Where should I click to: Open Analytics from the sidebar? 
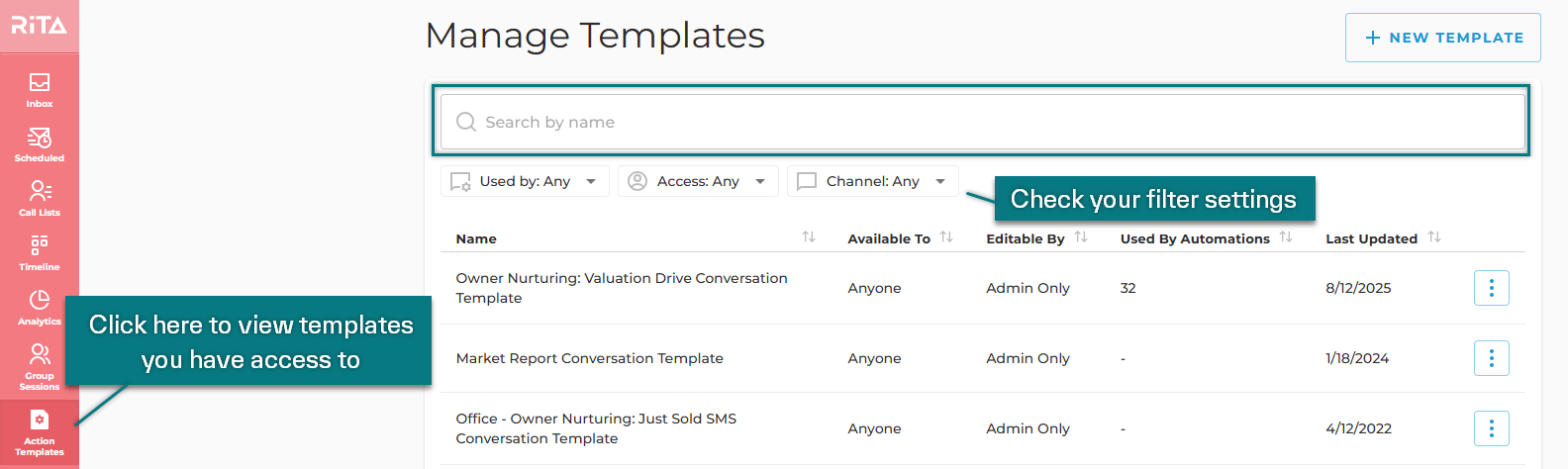(40, 308)
